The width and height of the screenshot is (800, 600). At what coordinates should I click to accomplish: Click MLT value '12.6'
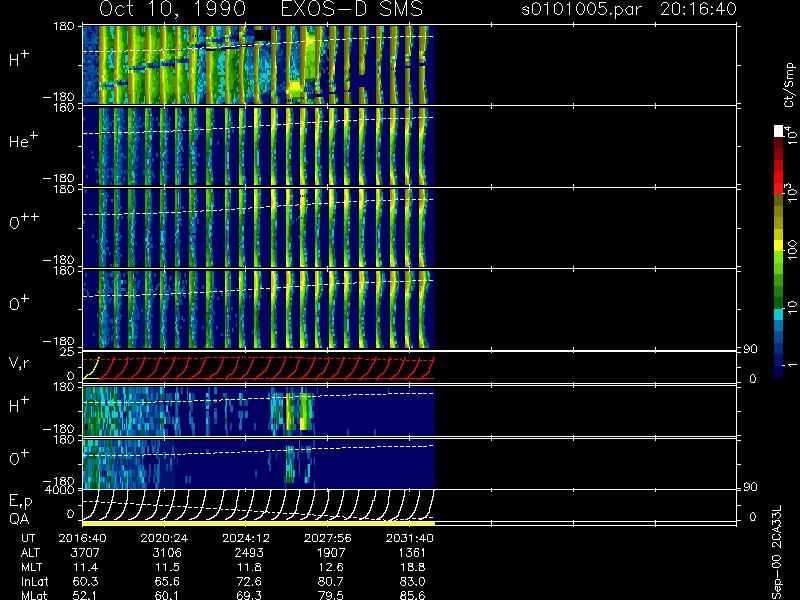pyautogui.click(x=331, y=567)
